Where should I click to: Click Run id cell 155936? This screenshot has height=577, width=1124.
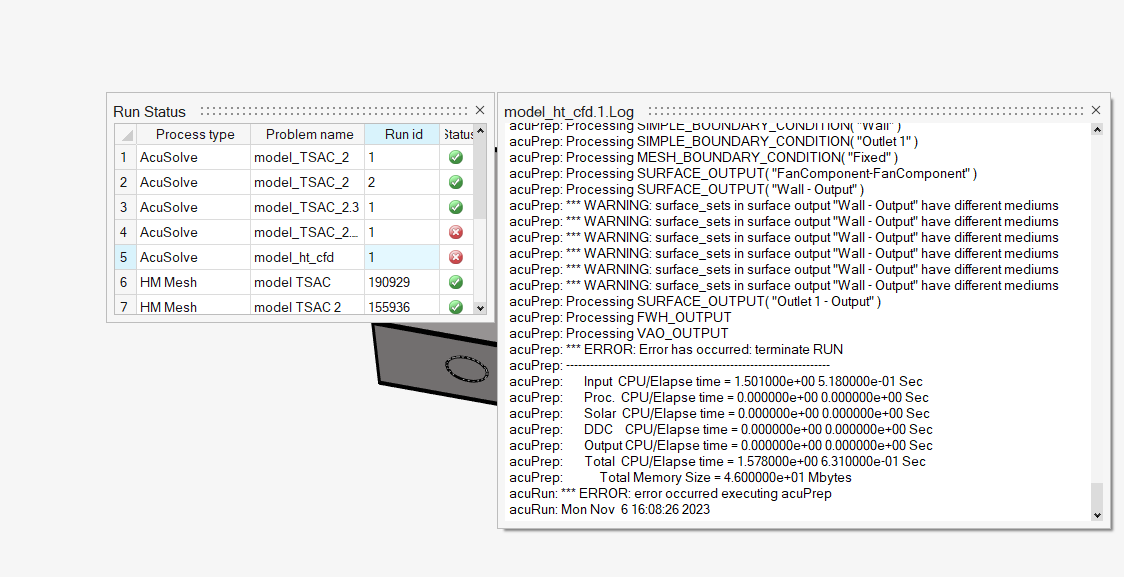(402, 307)
